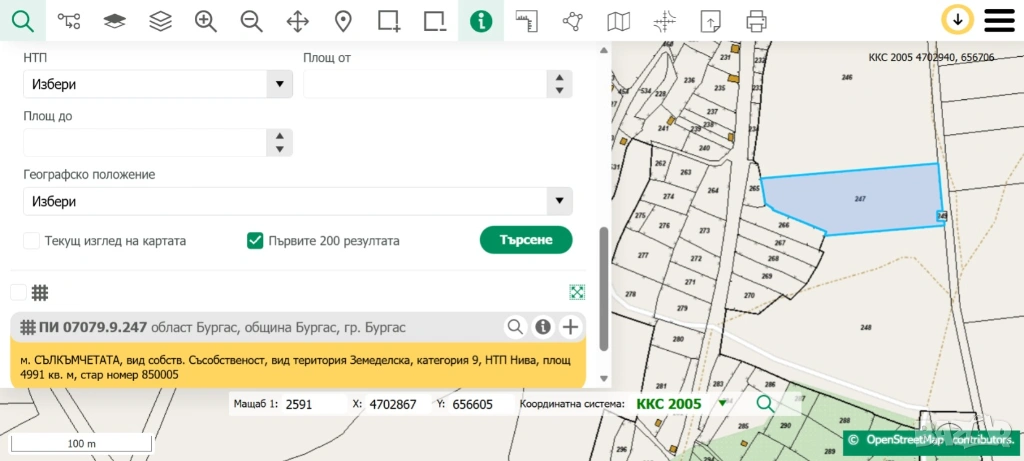Click info icon on parcel 07079.9.247 result

coord(543,327)
